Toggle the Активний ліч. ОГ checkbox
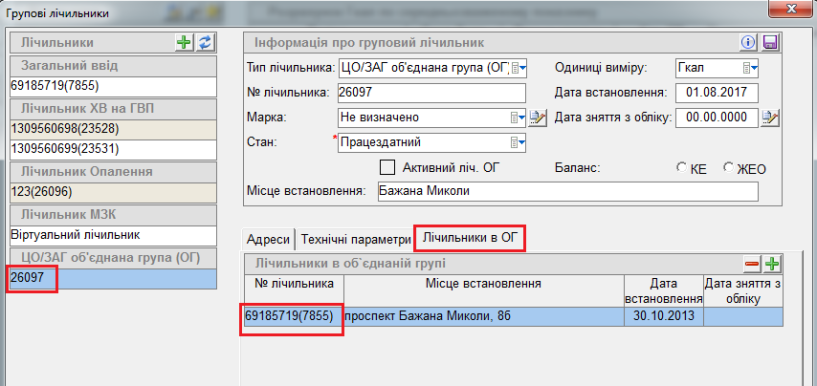This screenshot has height=386, width=817. (x=388, y=168)
